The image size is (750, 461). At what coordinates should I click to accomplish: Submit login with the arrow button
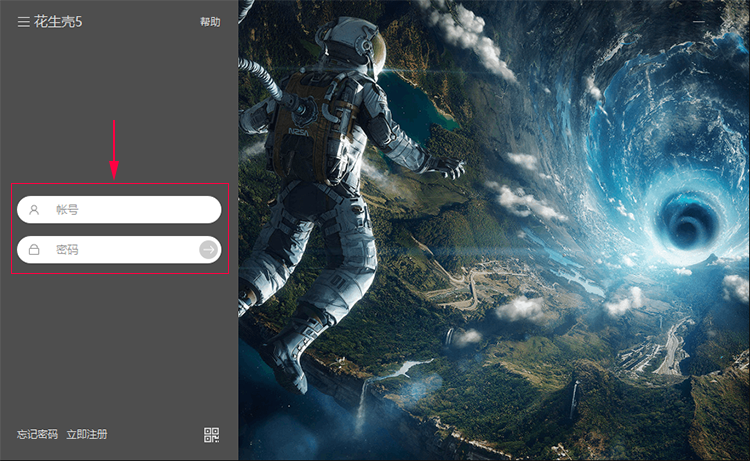pyautogui.click(x=209, y=250)
